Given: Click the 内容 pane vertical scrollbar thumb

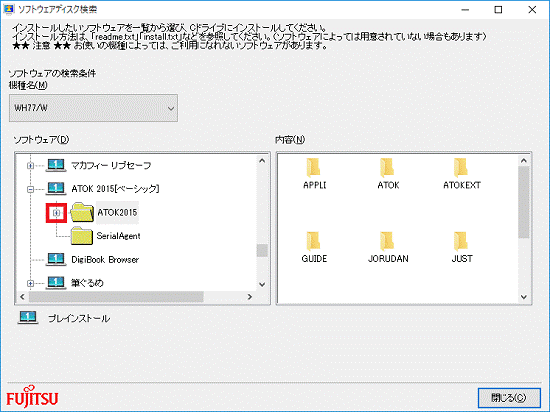Looking at the screenshot, I should (524, 202).
